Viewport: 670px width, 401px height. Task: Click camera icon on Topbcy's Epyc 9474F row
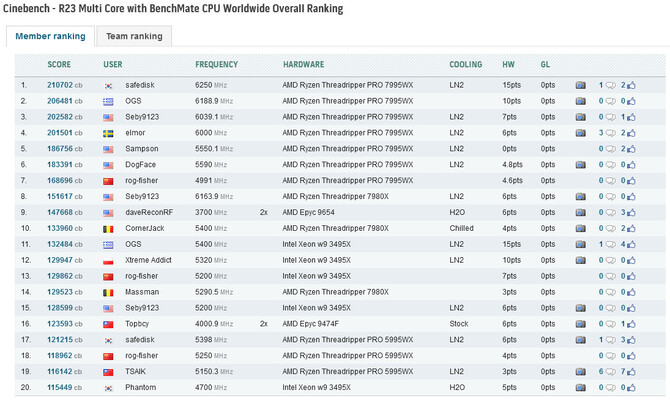pos(580,324)
